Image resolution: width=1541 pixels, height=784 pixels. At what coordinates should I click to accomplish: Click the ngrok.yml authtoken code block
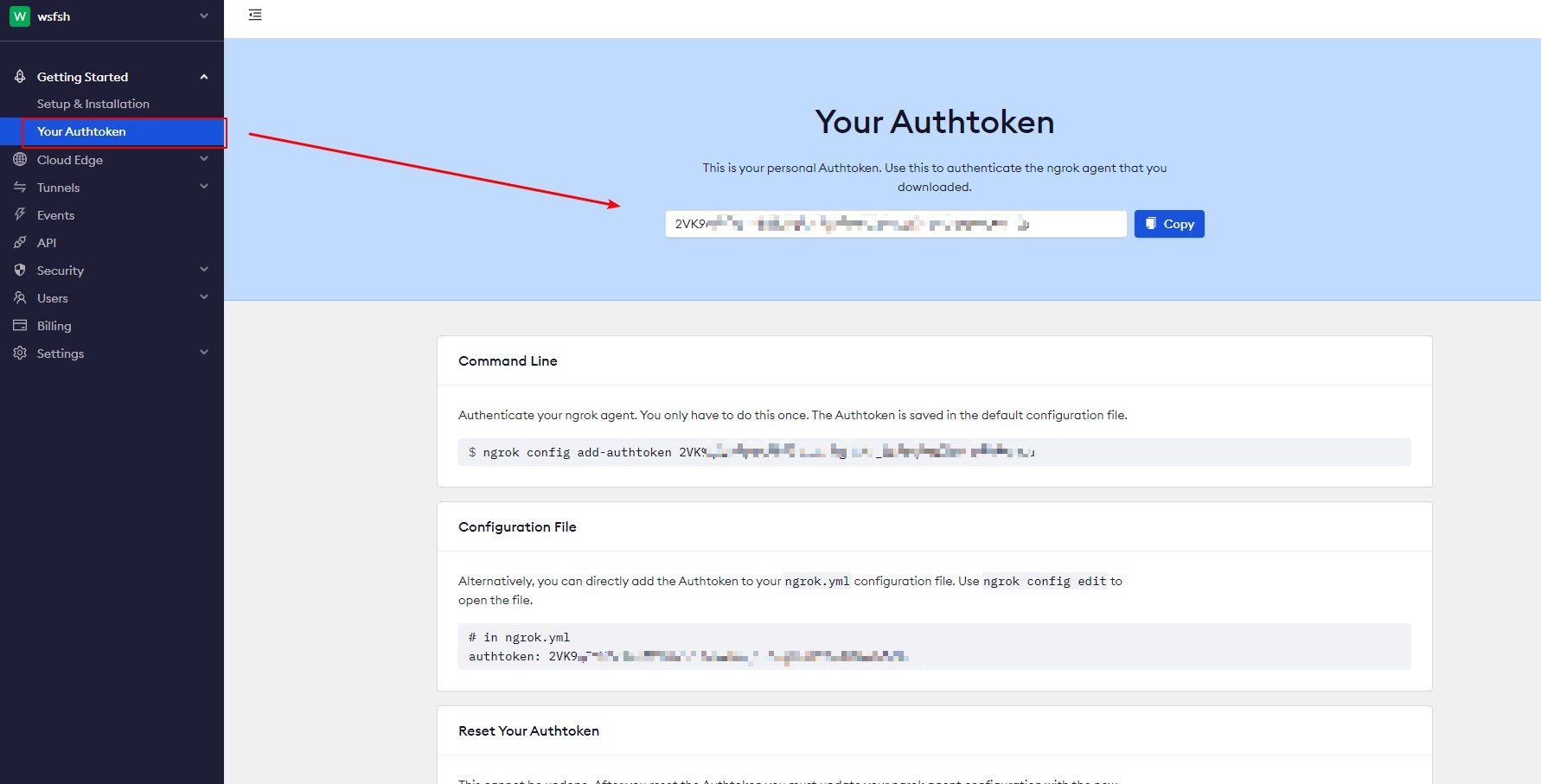tap(935, 647)
